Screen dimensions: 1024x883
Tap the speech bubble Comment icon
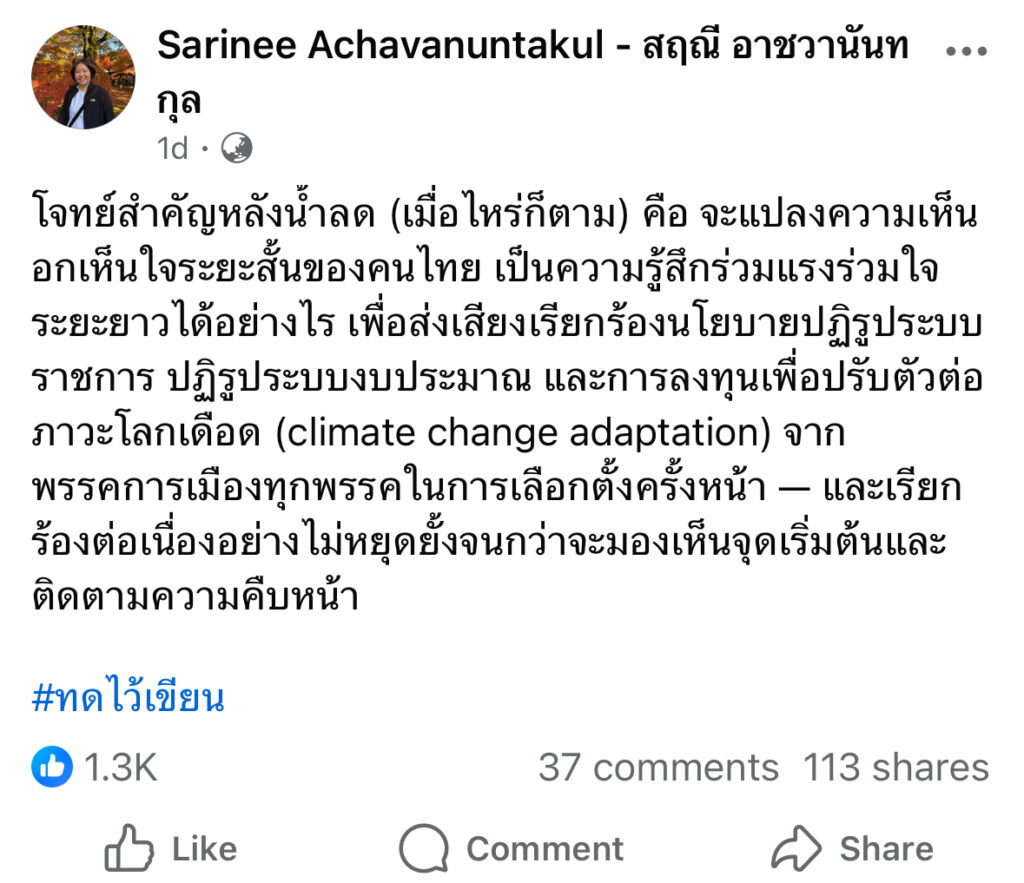423,849
